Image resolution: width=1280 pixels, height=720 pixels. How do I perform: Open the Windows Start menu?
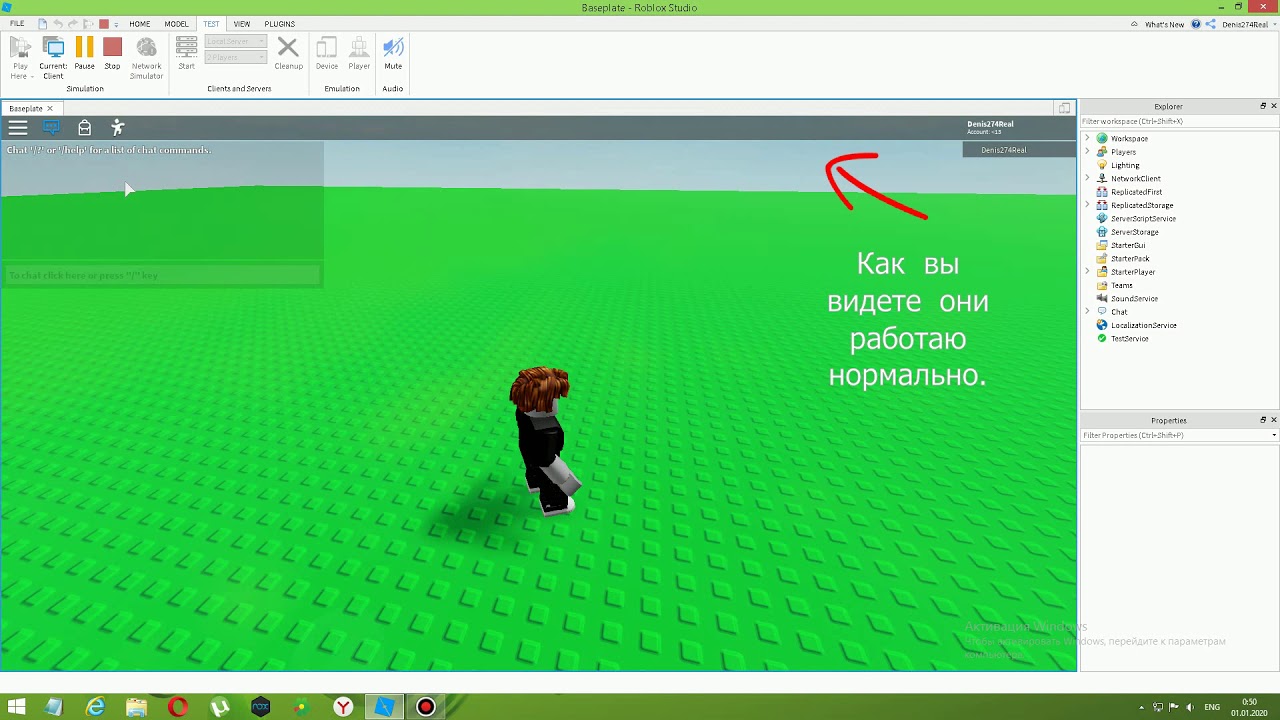[x=16, y=707]
